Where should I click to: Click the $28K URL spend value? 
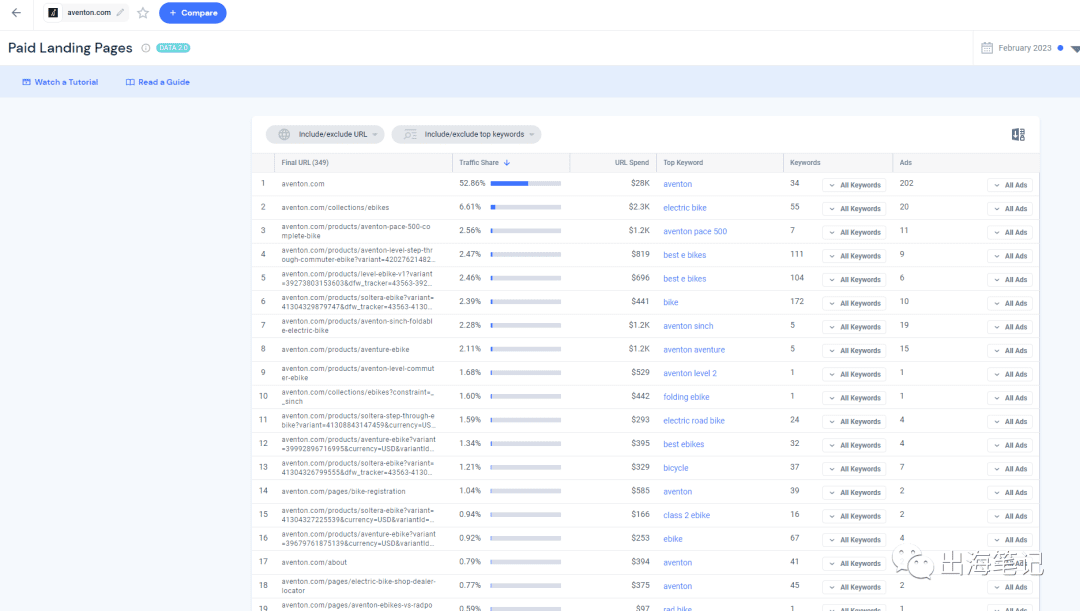[x=640, y=183]
